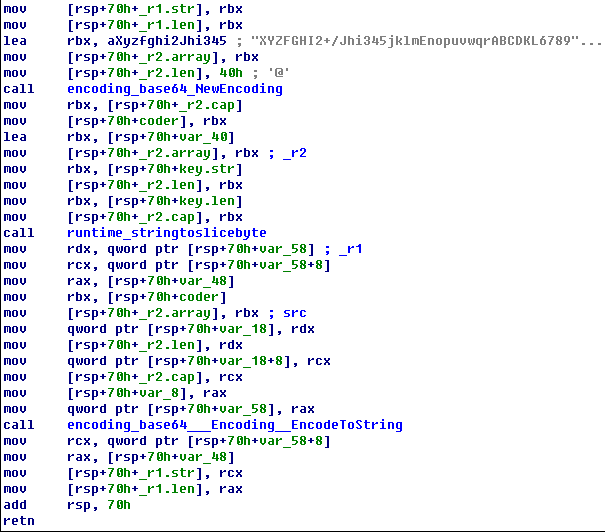Click the '; _r2' comment

[x=287, y=153]
